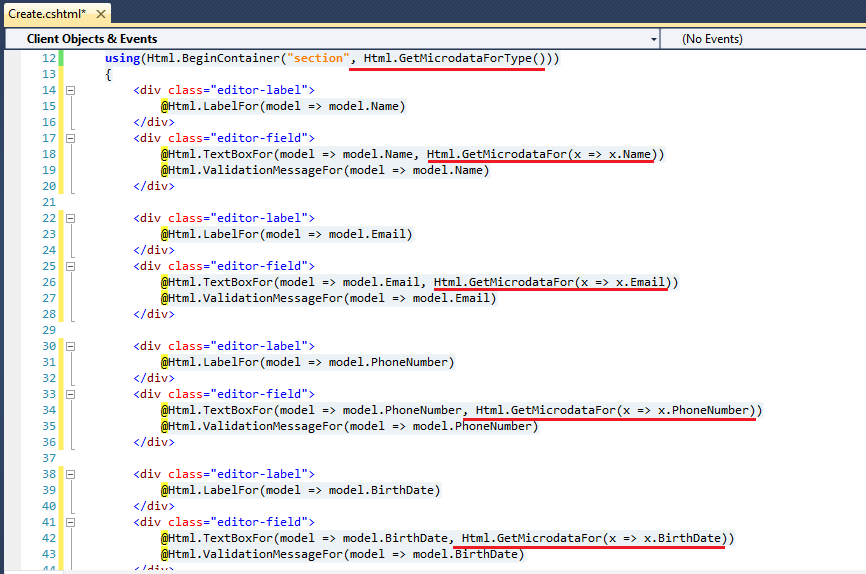Screen dimensions: 866x574
Task: Click Html.GetMicrodataFor(x => x.PhoneNumber)
Action: [x=615, y=410]
